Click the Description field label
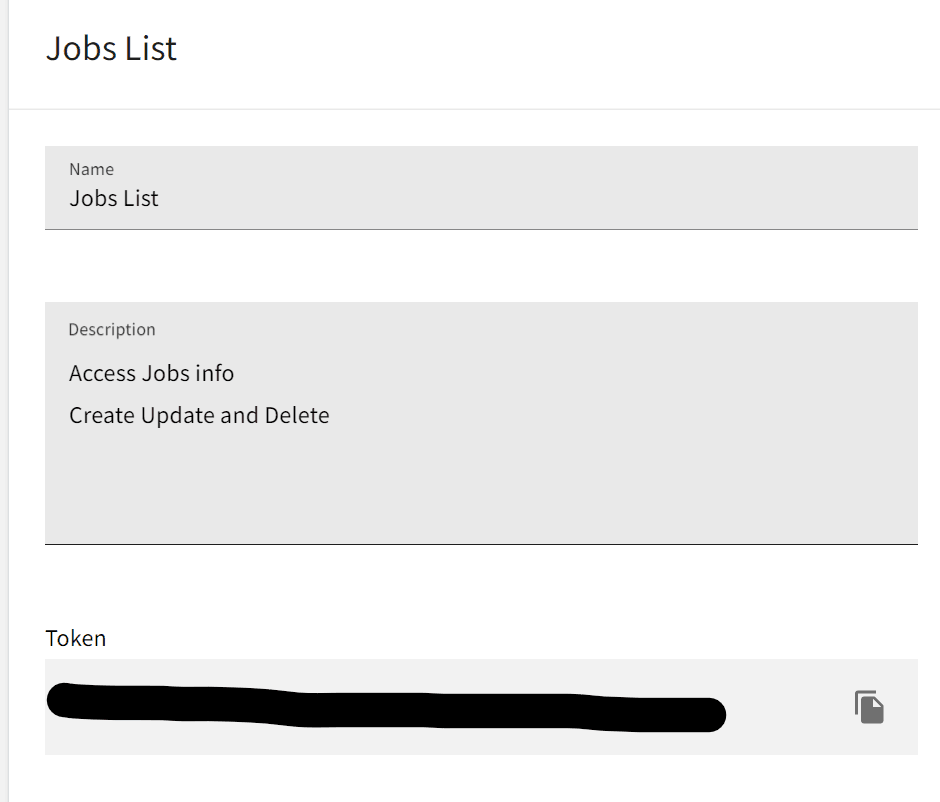The height and width of the screenshot is (802, 940). tap(112, 329)
